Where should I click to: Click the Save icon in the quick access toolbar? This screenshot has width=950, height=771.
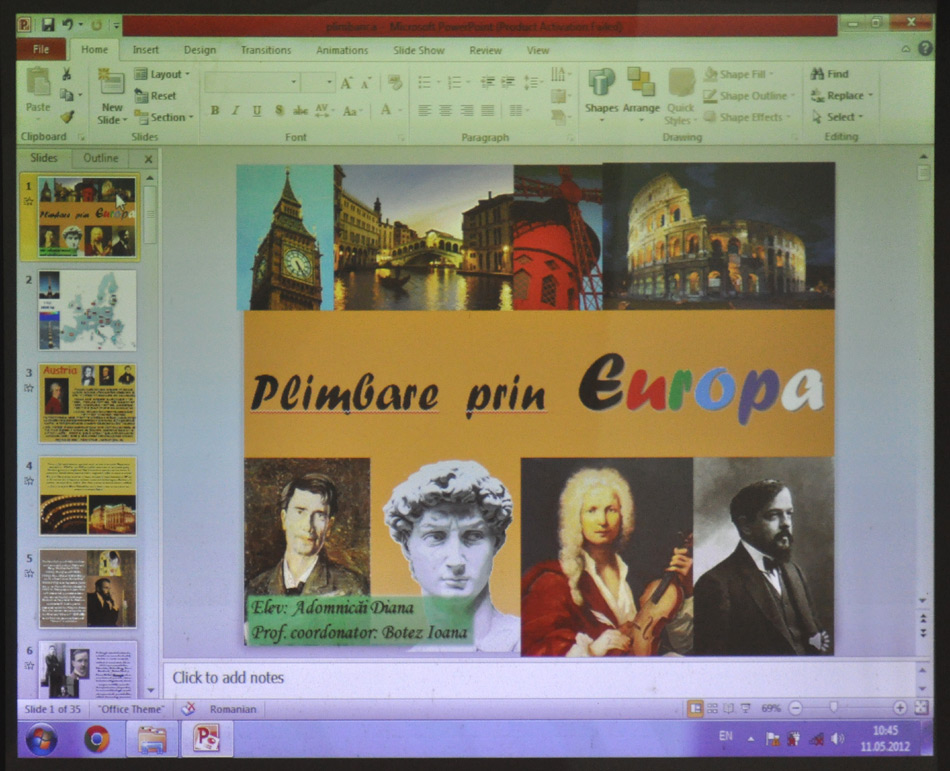click(48, 25)
